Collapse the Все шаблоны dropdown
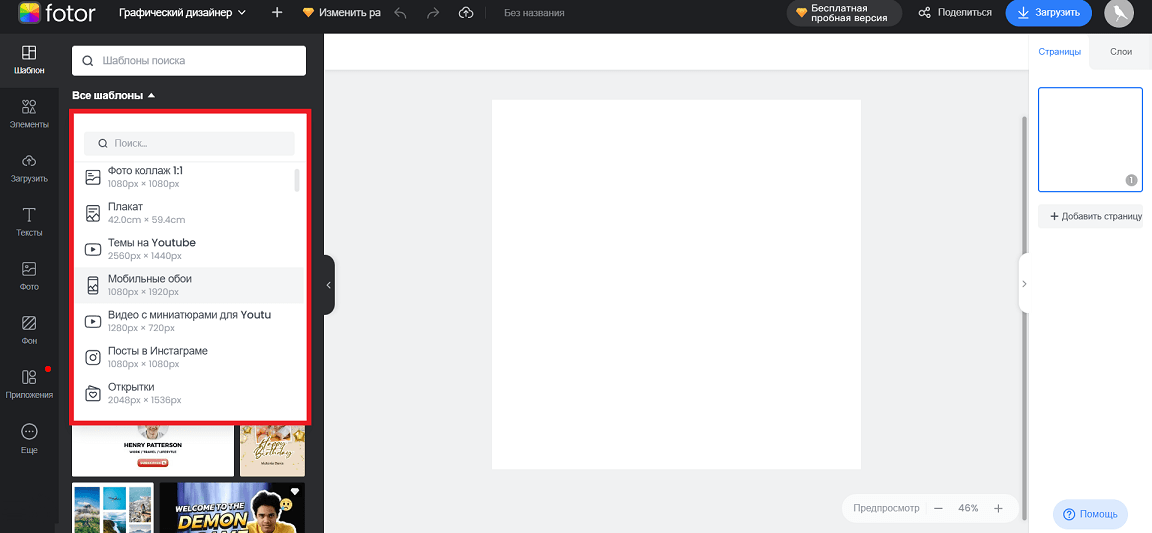The height and width of the screenshot is (533, 1152). tap(114, 96)
